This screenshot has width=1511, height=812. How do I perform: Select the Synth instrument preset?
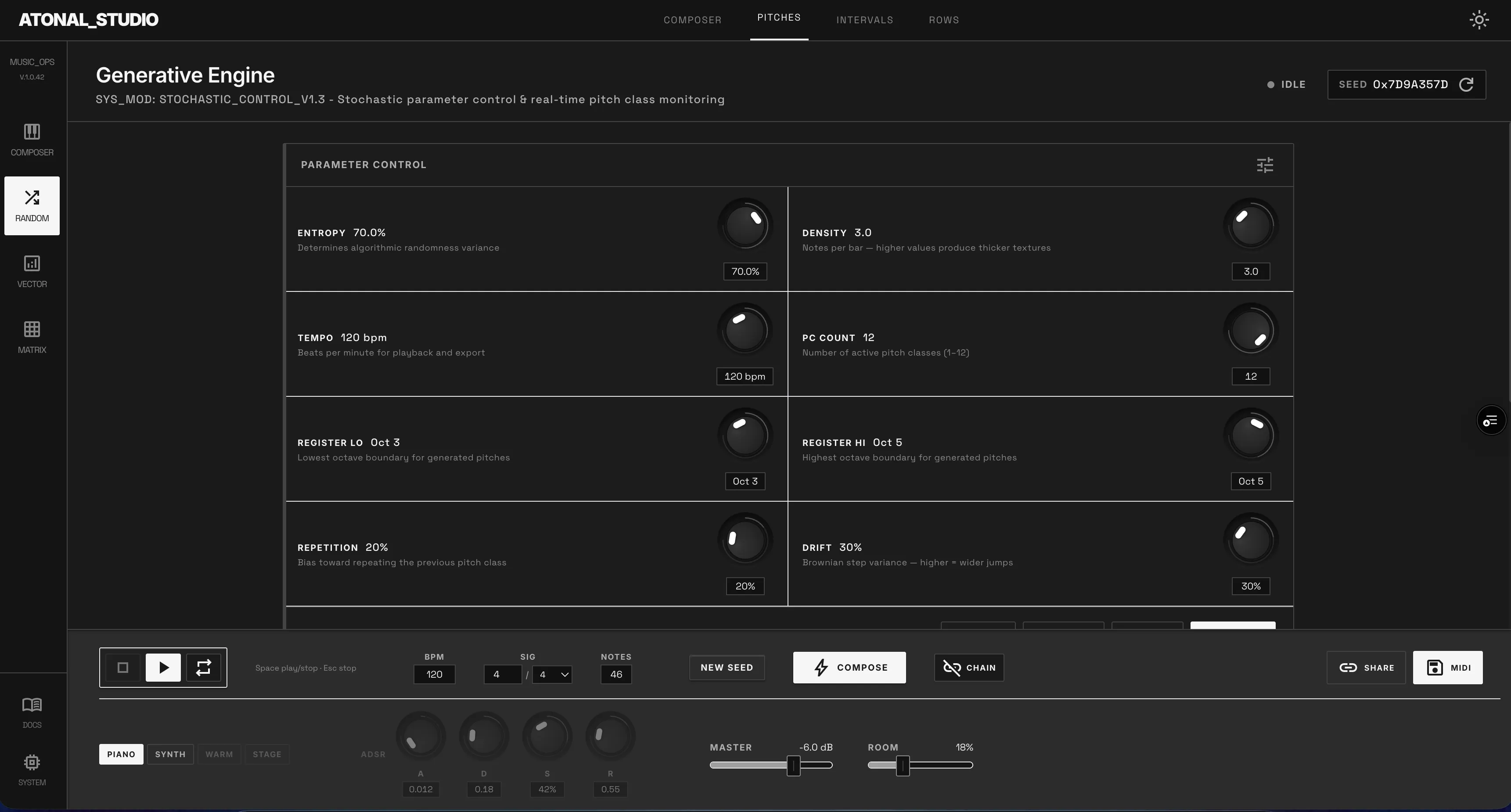[170, 754]
